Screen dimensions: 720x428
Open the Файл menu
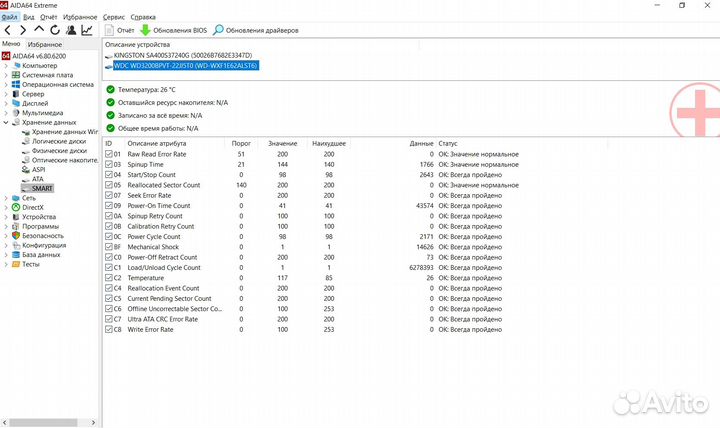[x=9, y=17]
